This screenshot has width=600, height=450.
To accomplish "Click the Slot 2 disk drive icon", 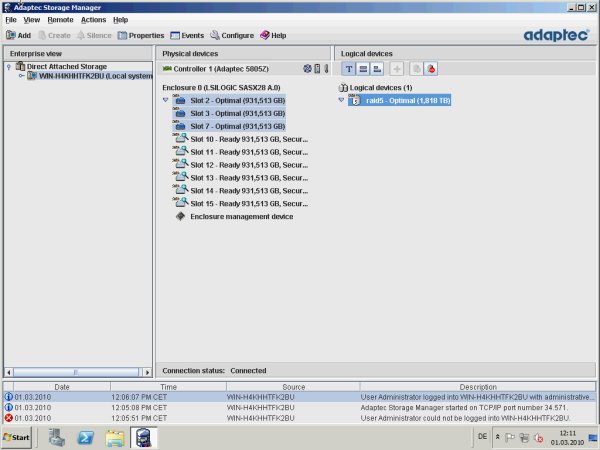I will pyautogui.click(x=179, y=100).
